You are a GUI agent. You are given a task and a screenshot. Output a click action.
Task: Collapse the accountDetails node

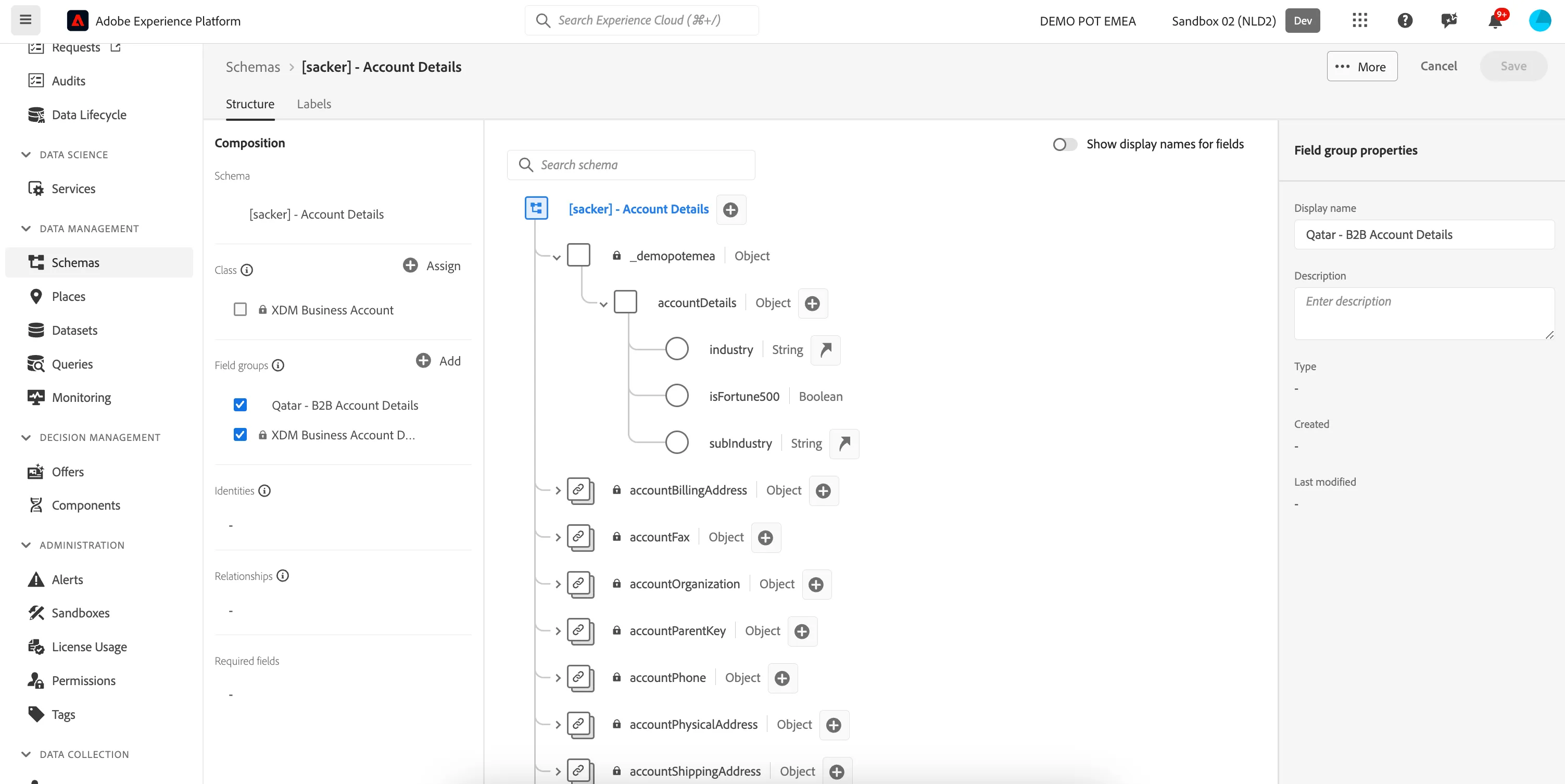(x=603, y=304)
